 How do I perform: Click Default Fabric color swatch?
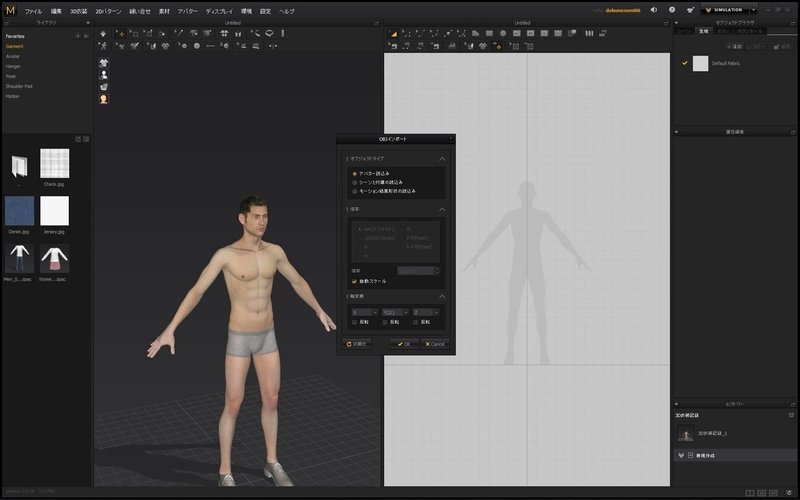(700, 63)
